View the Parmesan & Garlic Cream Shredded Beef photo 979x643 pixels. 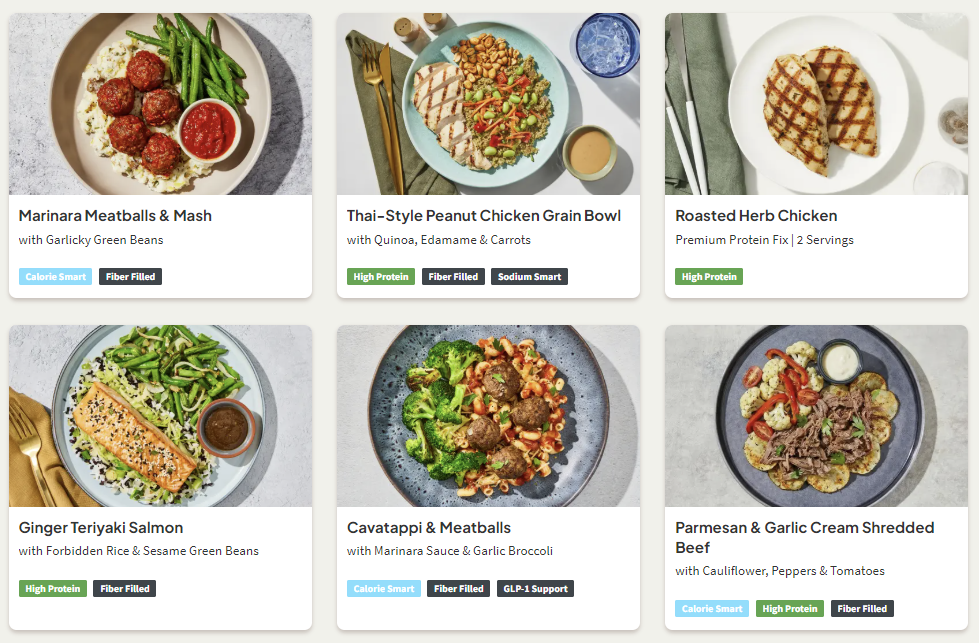[816, 416]
